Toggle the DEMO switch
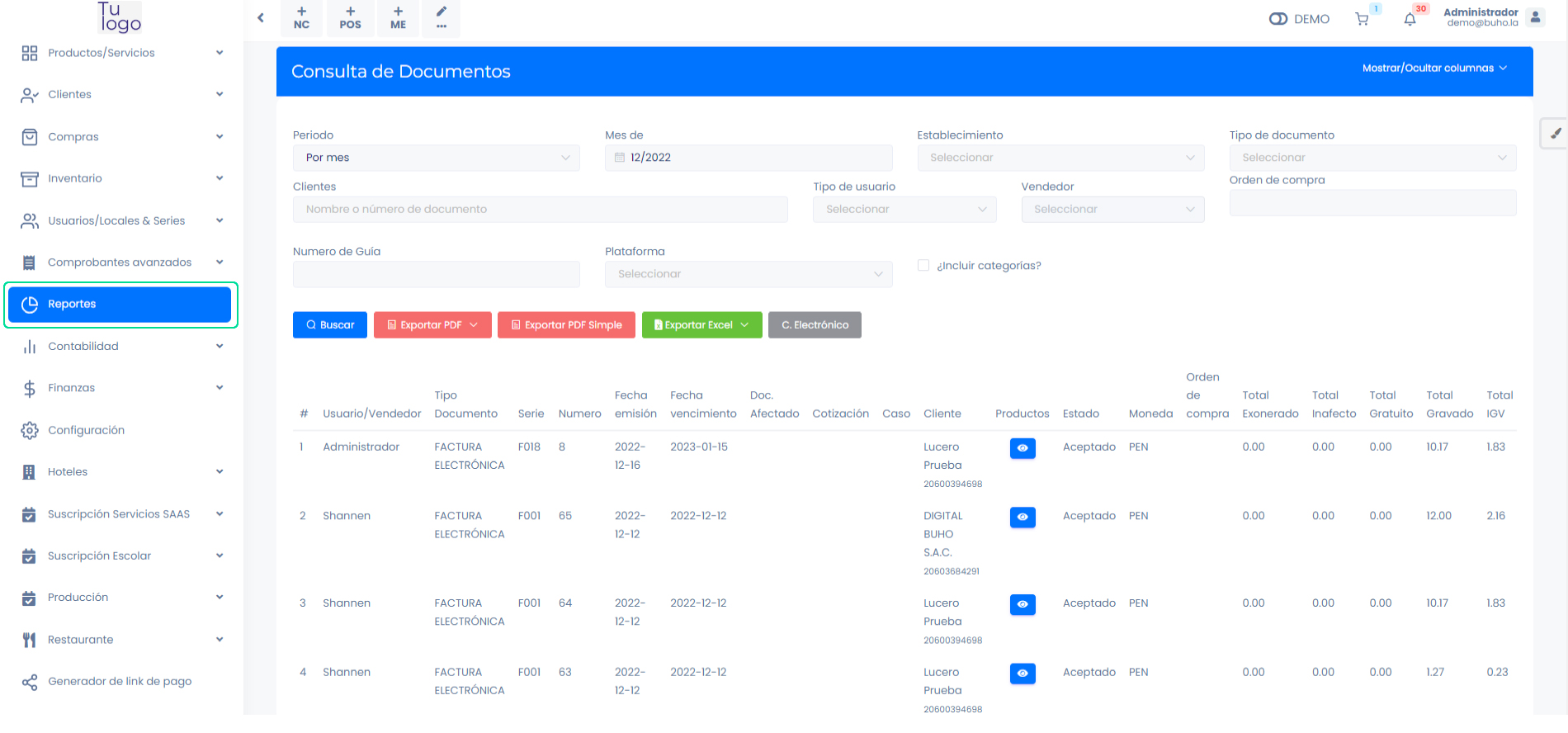Image resolution: width=1568 pixels, height=733 pixels. click(x=1278, y=19)
